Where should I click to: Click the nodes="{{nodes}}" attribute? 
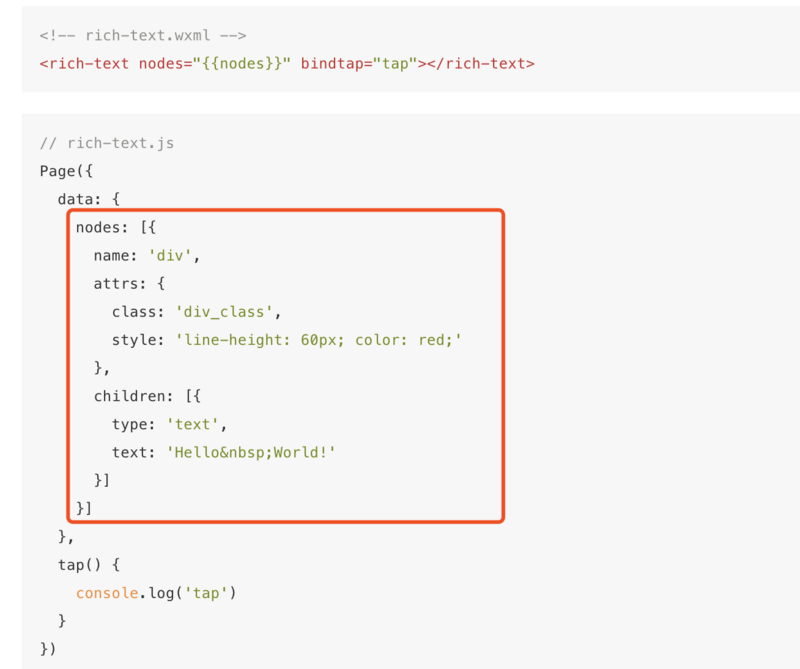click(207, 63)
